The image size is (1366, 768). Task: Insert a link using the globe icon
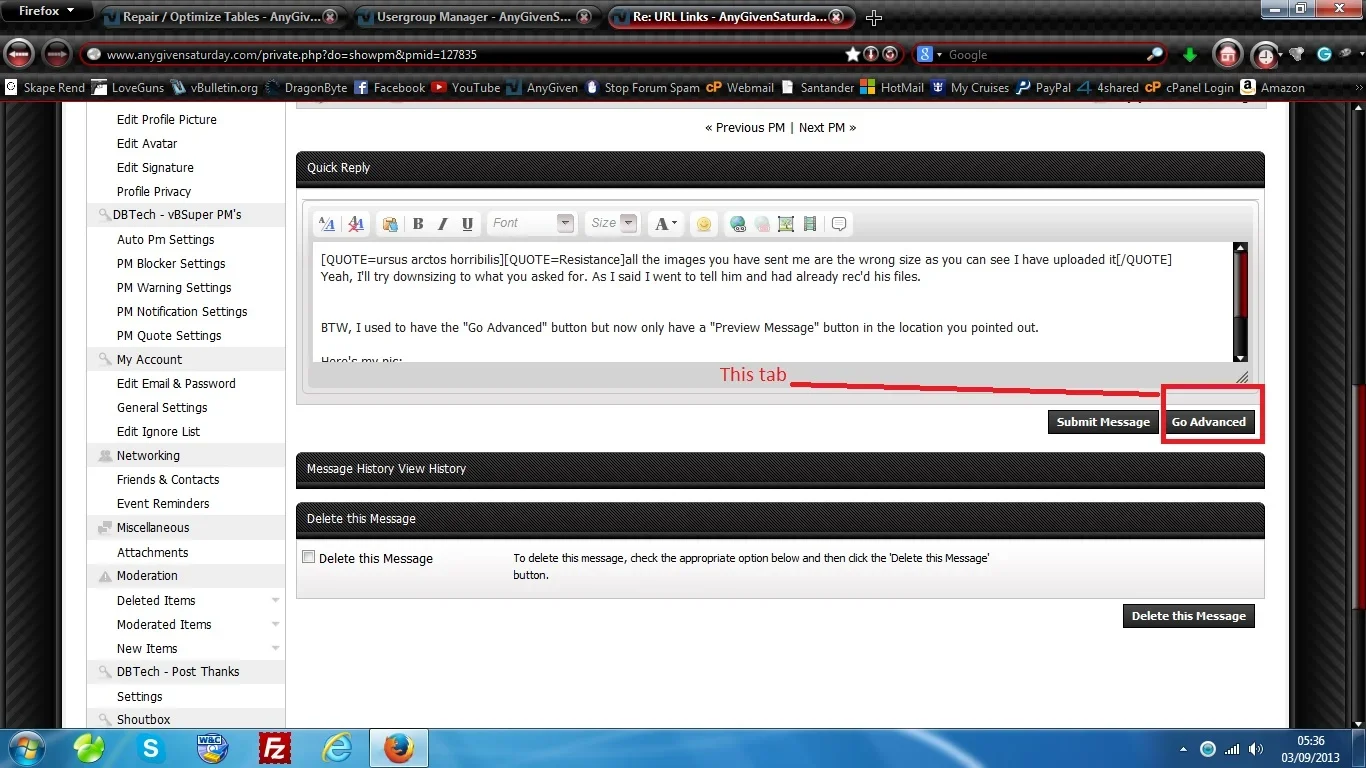737,224
